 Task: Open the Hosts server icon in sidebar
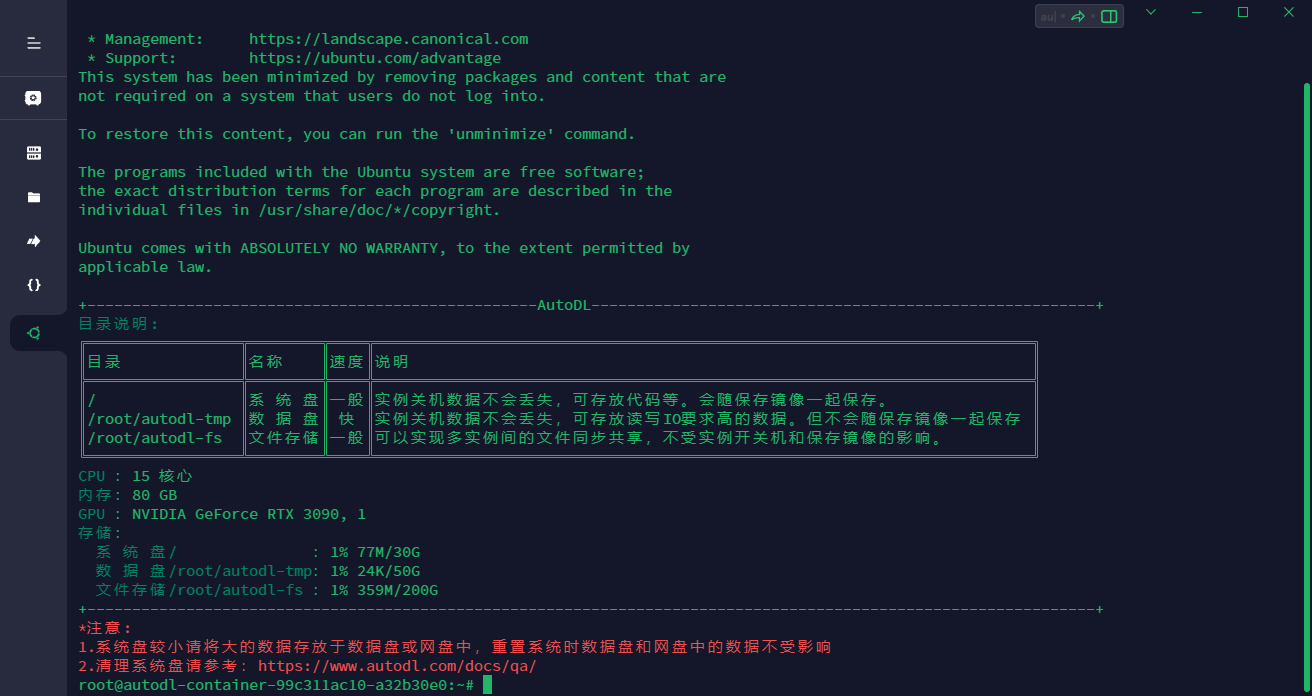33,153
